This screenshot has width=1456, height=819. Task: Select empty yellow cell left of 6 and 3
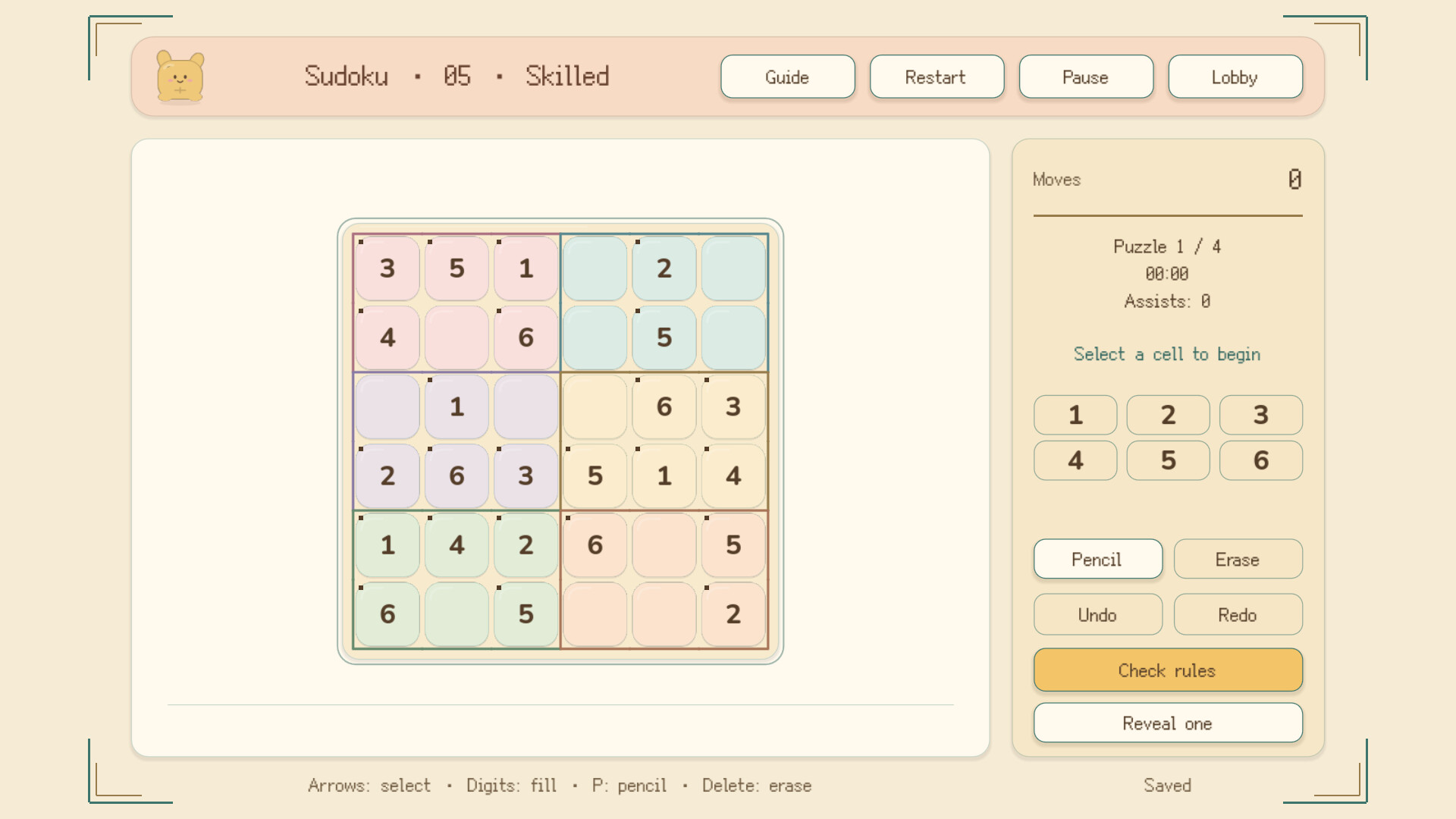click(x=595, y=406)
